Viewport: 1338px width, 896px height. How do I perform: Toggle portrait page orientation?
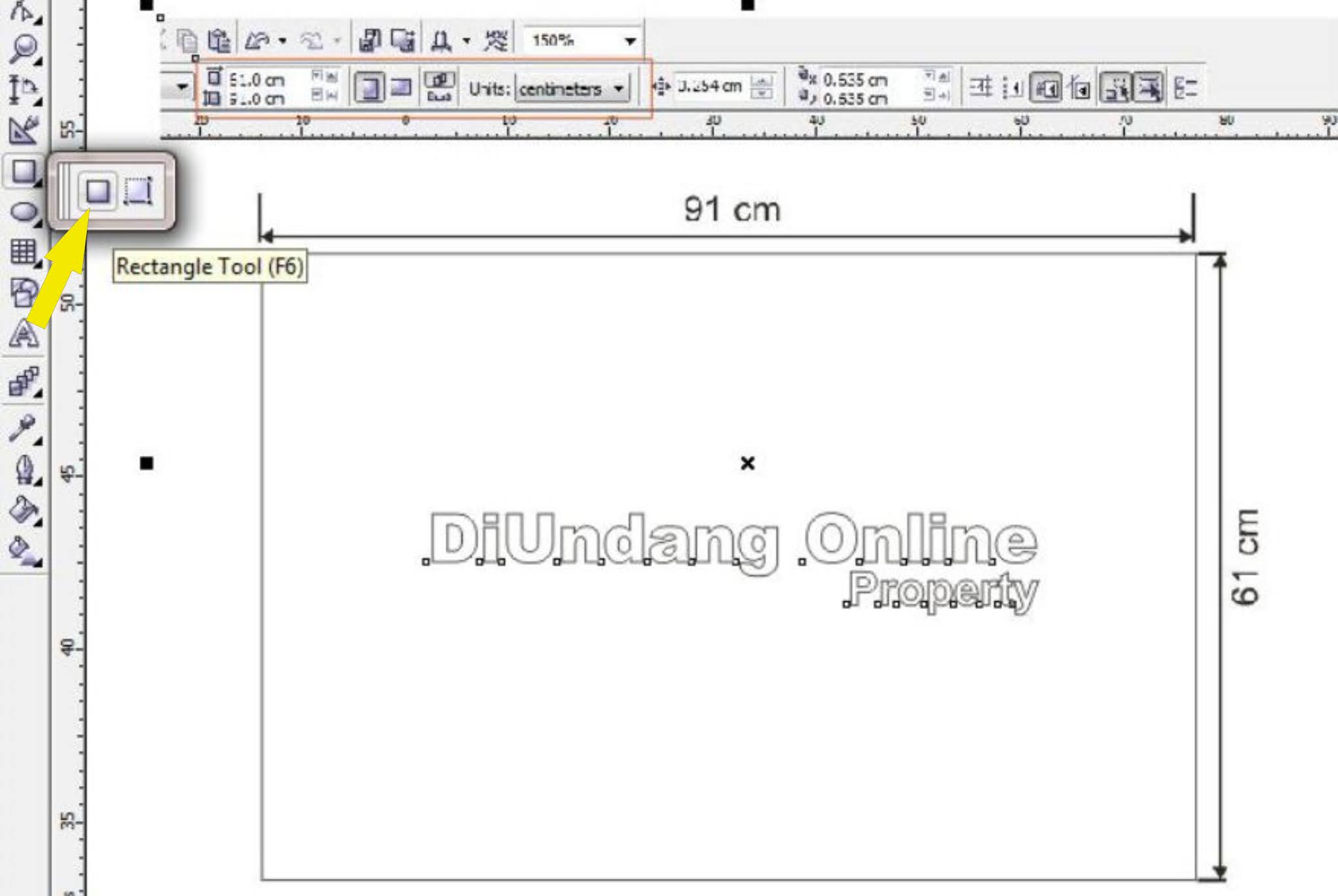point(370,88)
